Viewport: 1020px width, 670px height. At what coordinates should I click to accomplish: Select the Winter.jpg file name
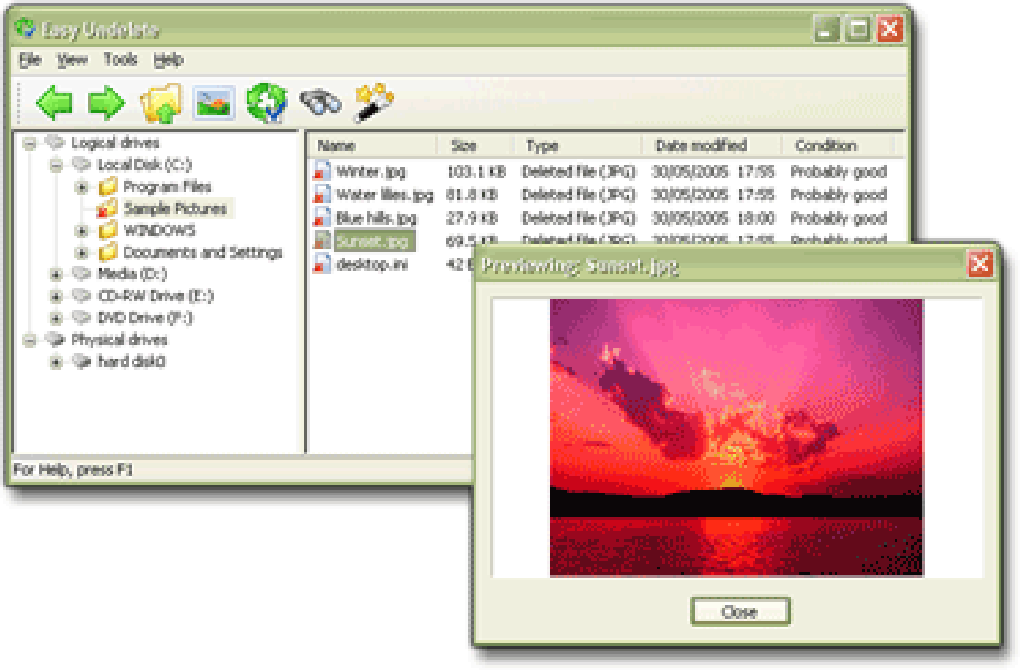(371, 172)
